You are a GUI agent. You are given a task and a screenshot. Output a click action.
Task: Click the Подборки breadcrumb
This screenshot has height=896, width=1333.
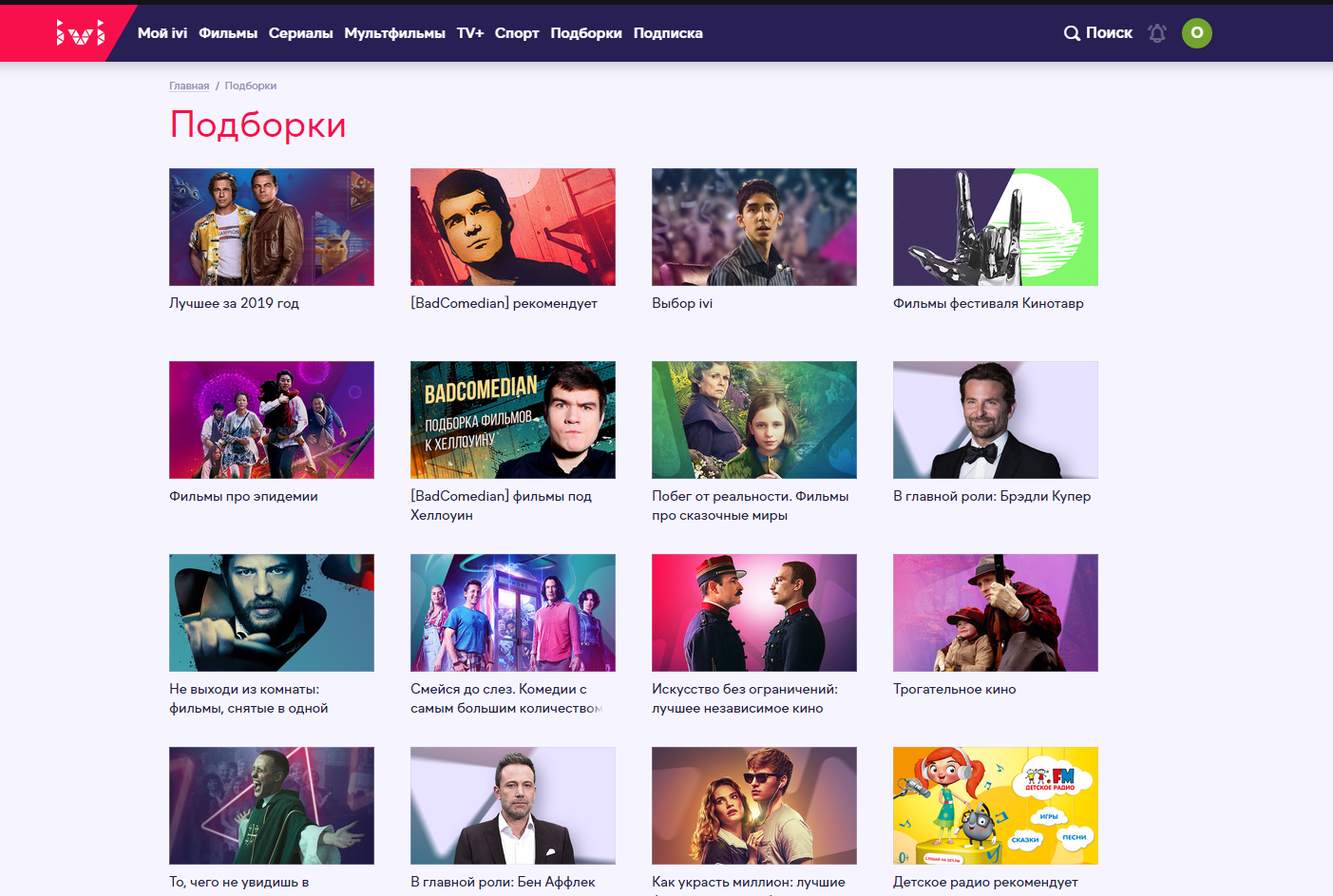click(251, 86)
